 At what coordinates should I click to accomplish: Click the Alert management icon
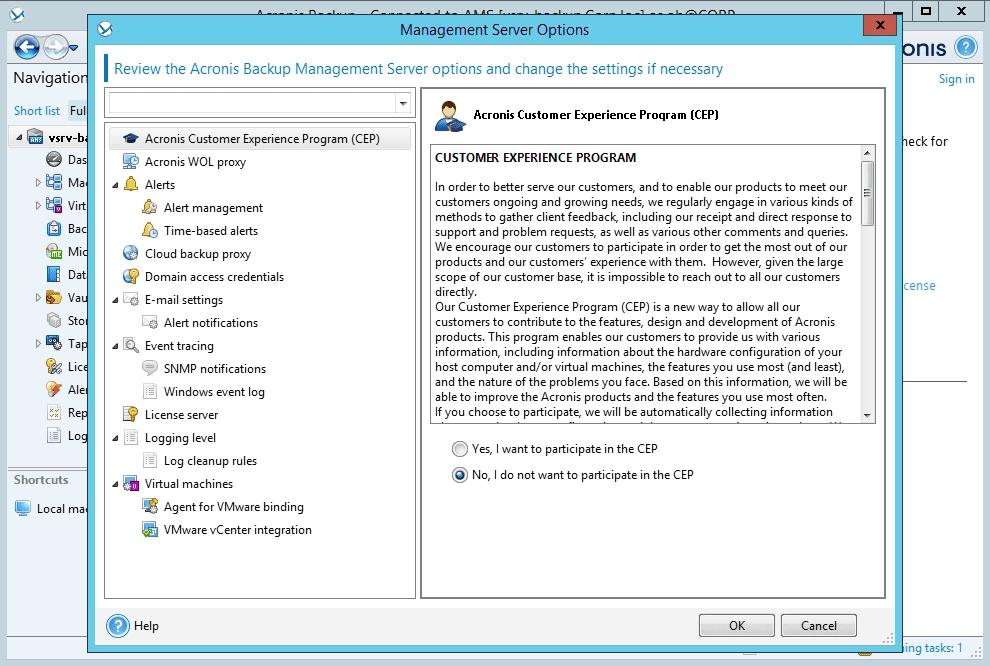(150, 208)
